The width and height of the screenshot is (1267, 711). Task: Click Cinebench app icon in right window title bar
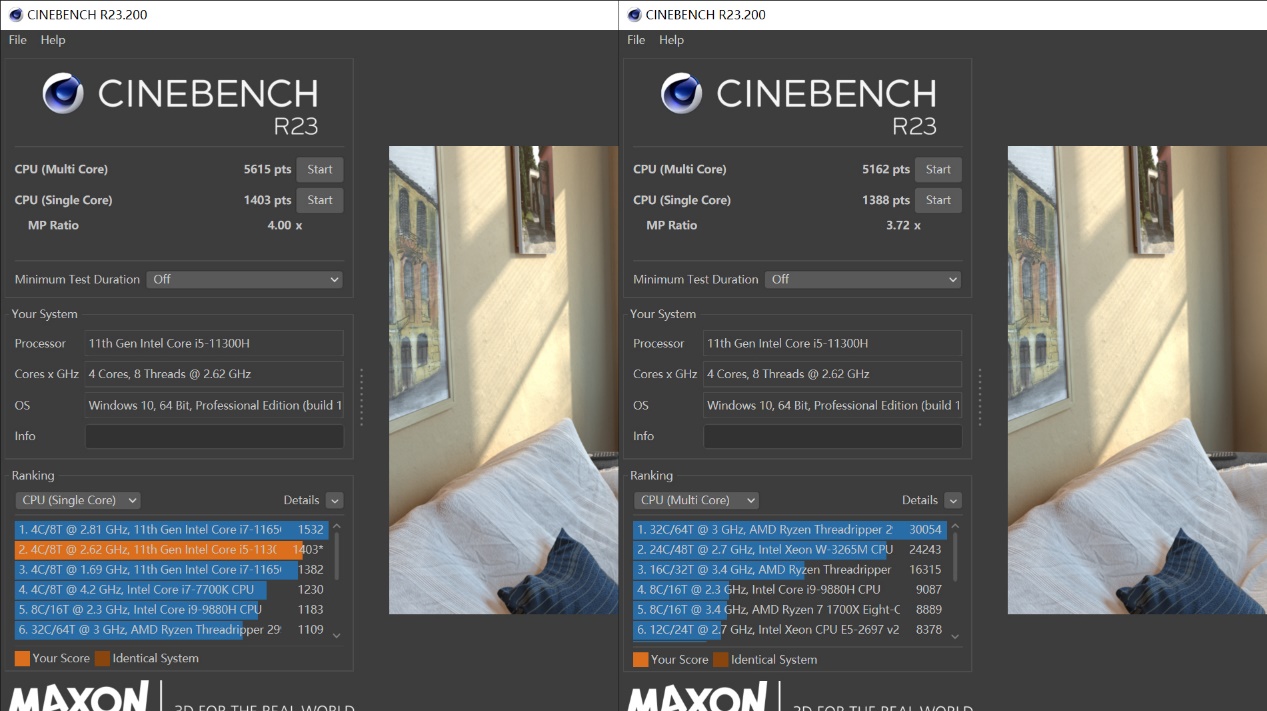tap(633, 14)
